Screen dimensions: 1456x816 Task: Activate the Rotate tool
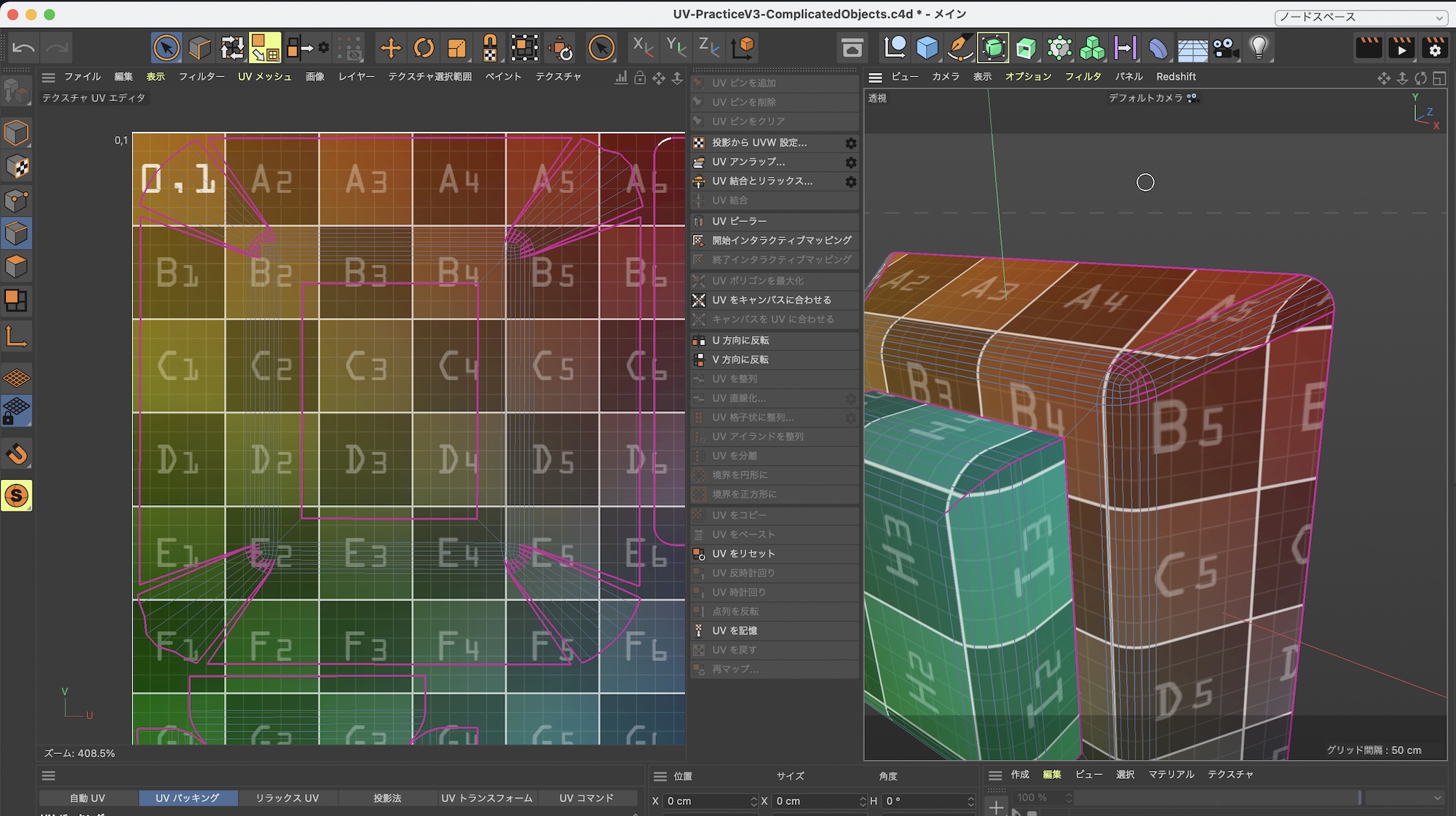point(424,49)
